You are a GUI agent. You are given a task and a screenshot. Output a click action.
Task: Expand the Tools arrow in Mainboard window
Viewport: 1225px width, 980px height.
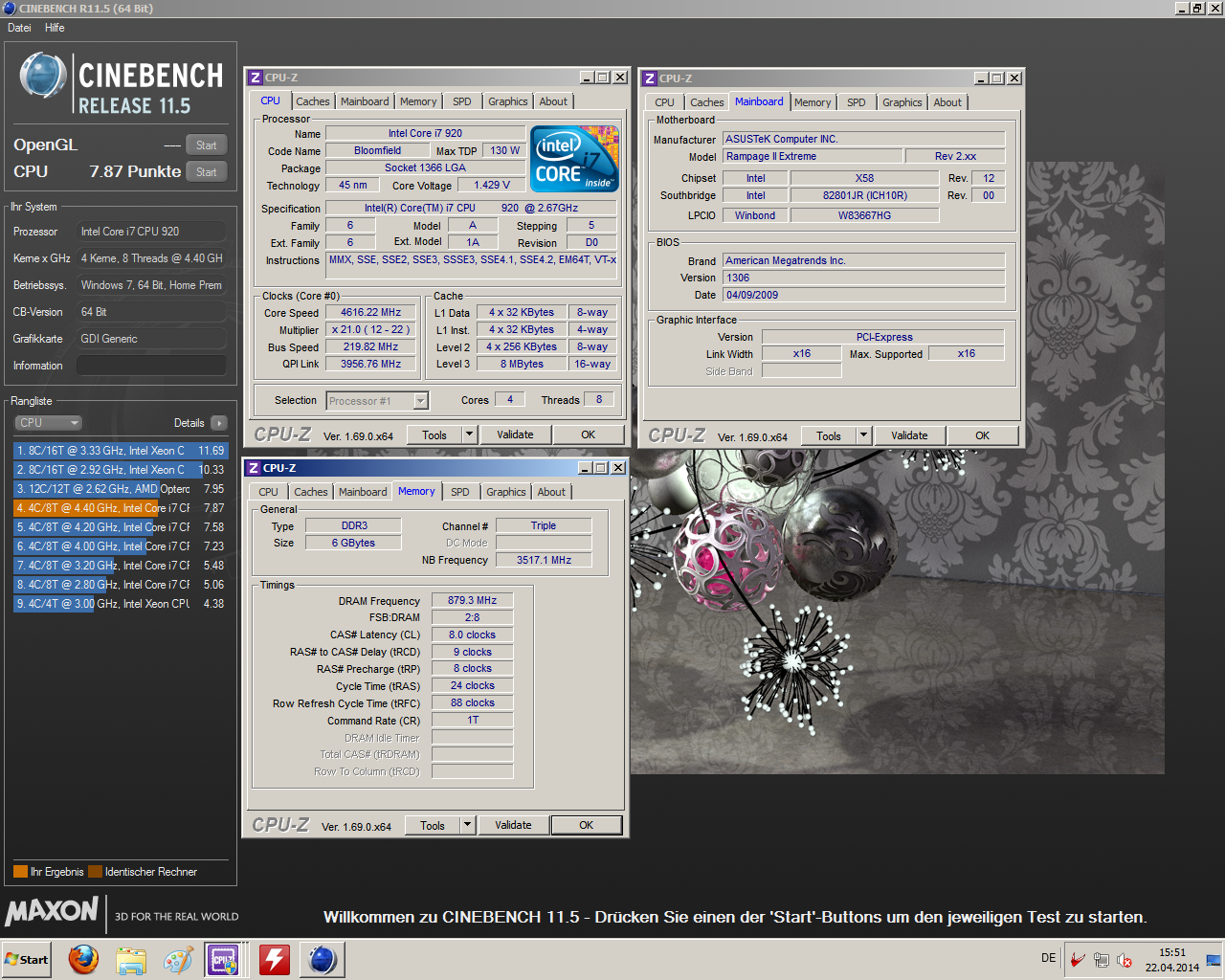pos(863,435)
